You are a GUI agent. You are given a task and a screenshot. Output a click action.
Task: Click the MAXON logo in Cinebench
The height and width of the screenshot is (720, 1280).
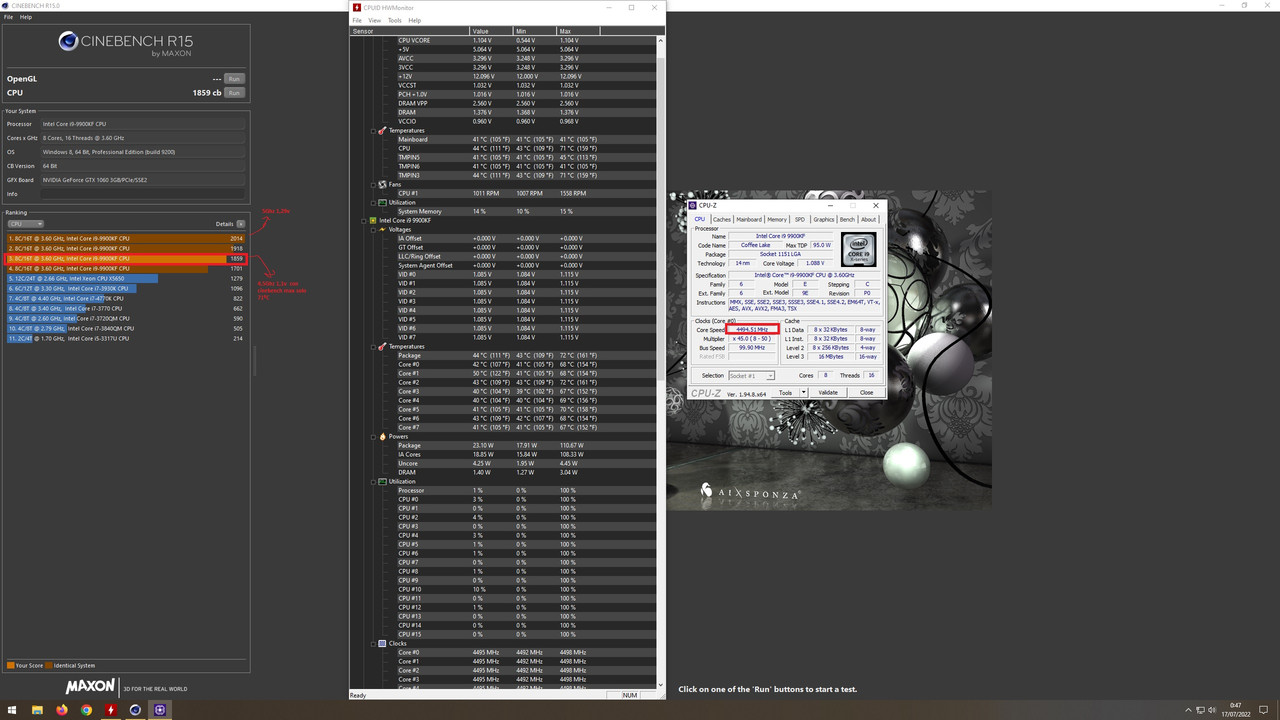[x=90, y=687]
